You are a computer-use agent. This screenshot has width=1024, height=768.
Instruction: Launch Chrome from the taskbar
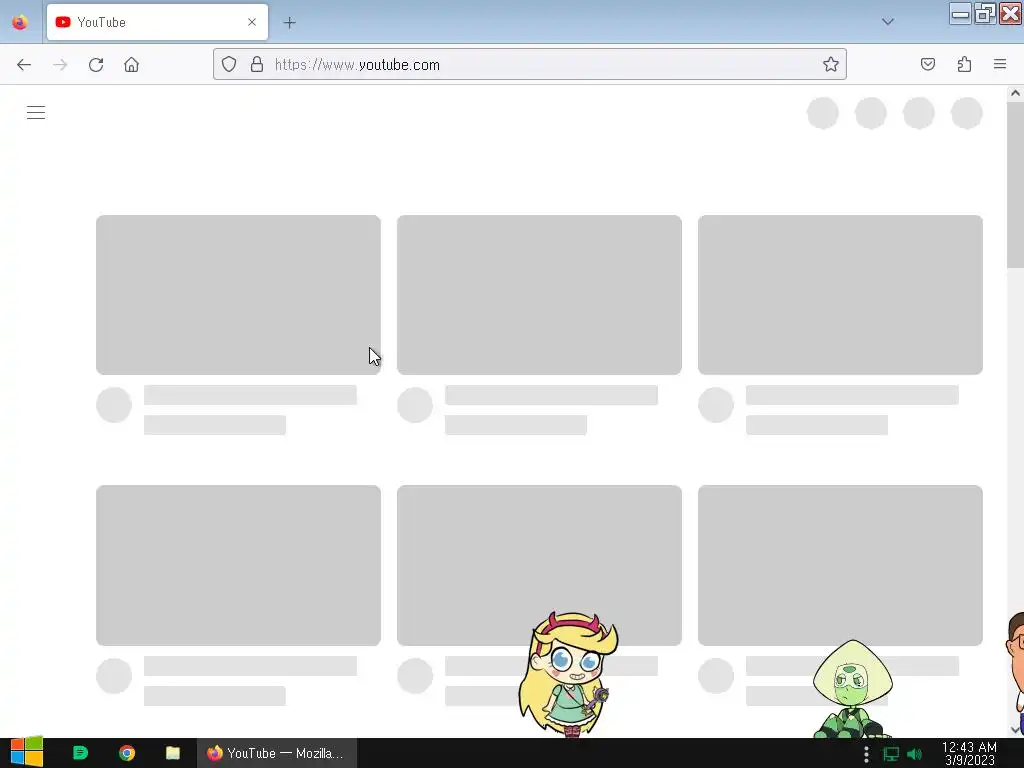coord(127,753)
